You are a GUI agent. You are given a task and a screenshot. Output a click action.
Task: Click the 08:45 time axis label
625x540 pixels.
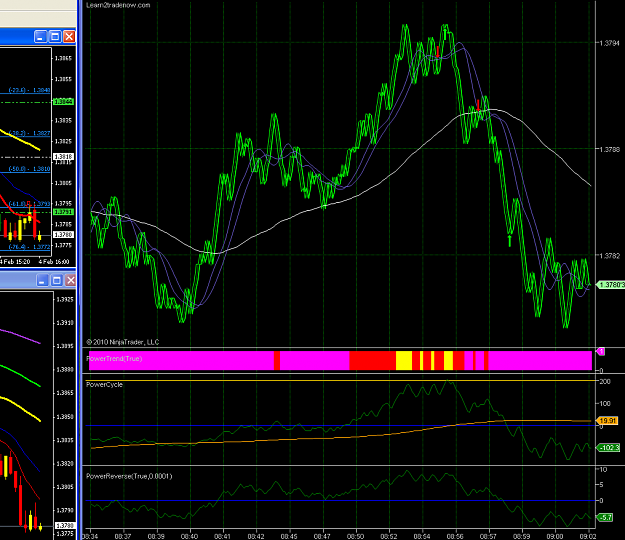[x=289, y=536]
